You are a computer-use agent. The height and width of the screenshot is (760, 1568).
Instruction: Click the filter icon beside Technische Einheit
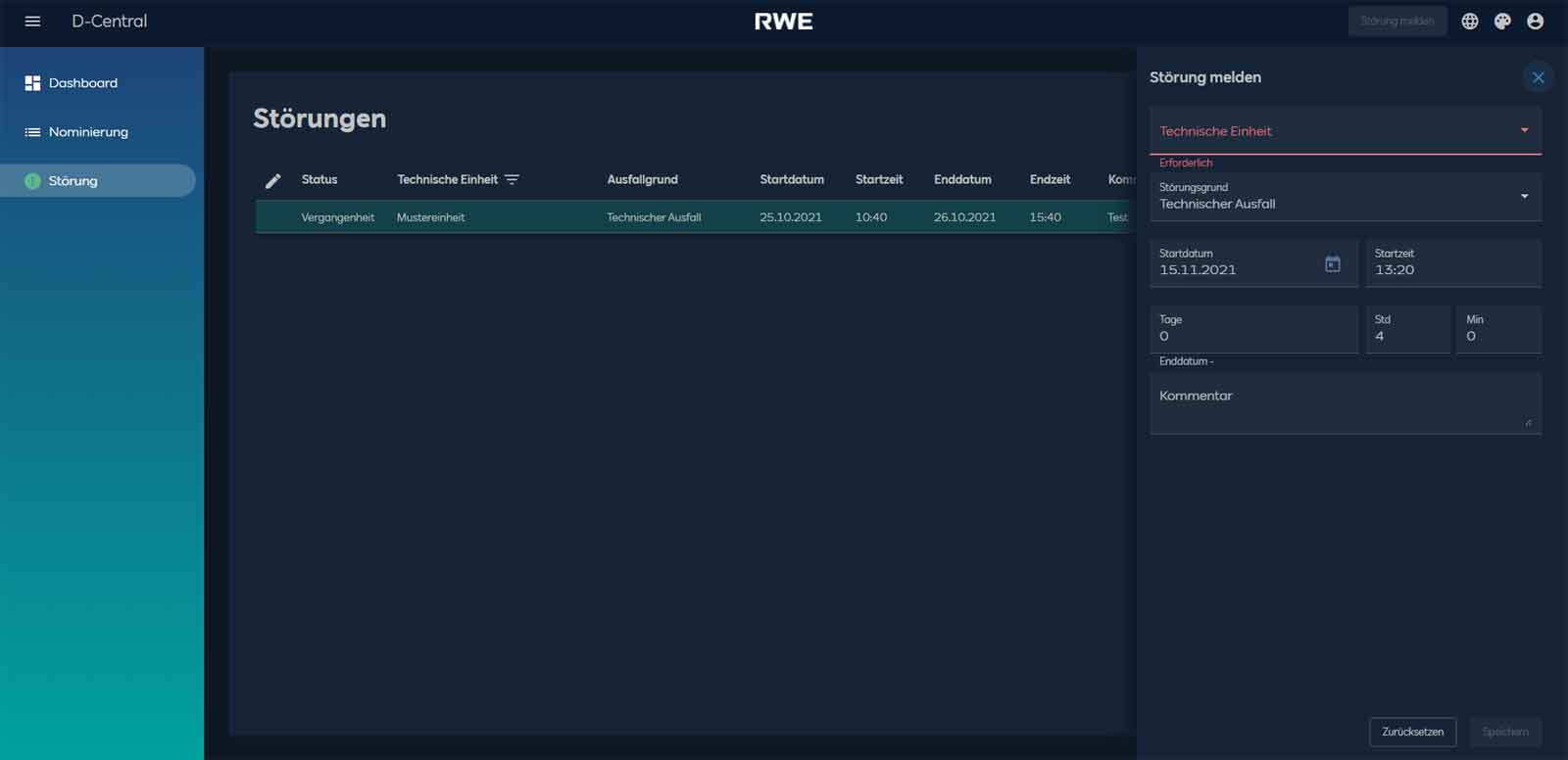(x=512, y=180)
